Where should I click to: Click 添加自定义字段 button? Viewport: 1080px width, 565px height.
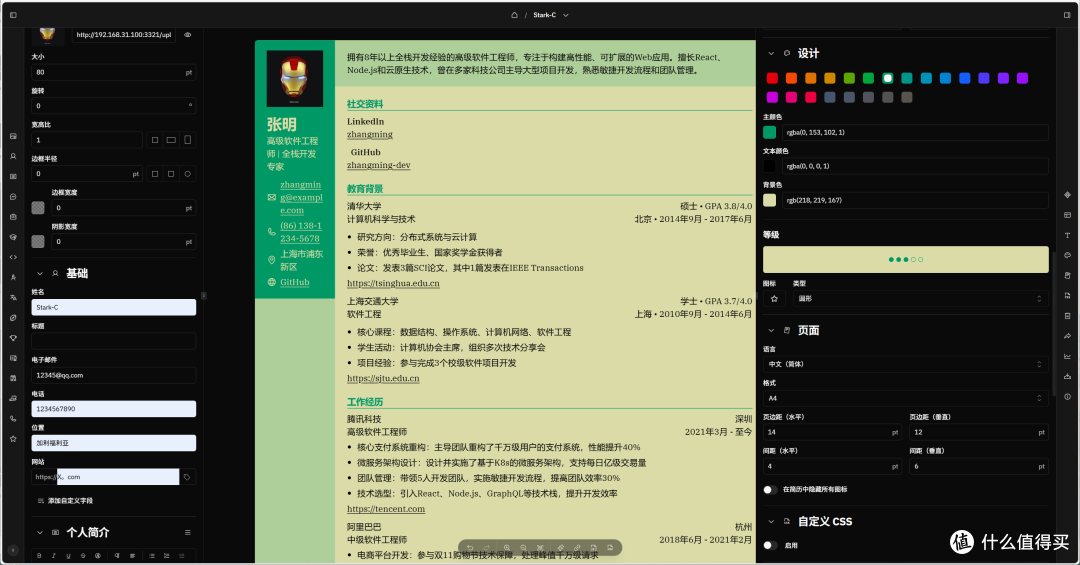tap(65, 501)
